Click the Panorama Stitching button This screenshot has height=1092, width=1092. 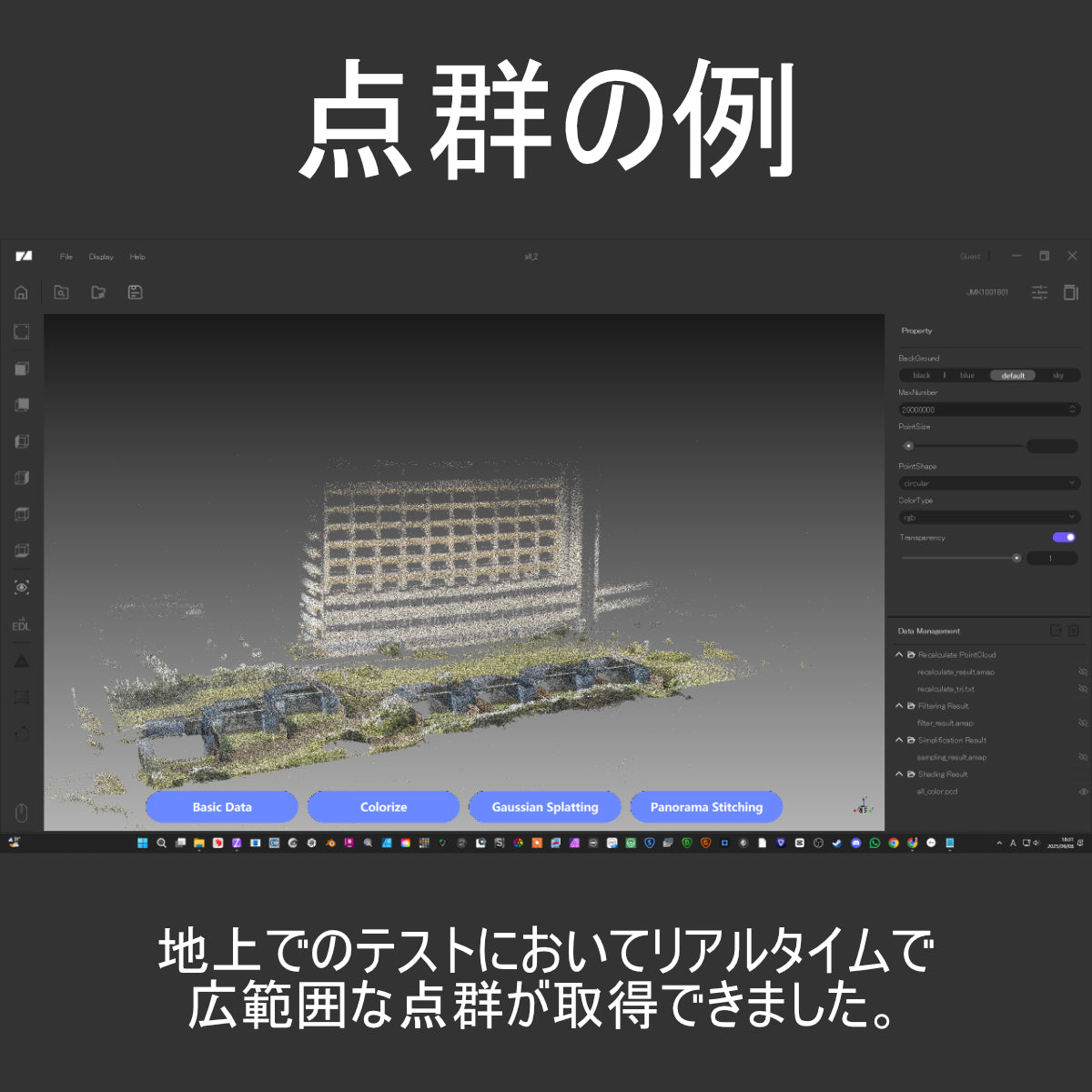point(706,807)
